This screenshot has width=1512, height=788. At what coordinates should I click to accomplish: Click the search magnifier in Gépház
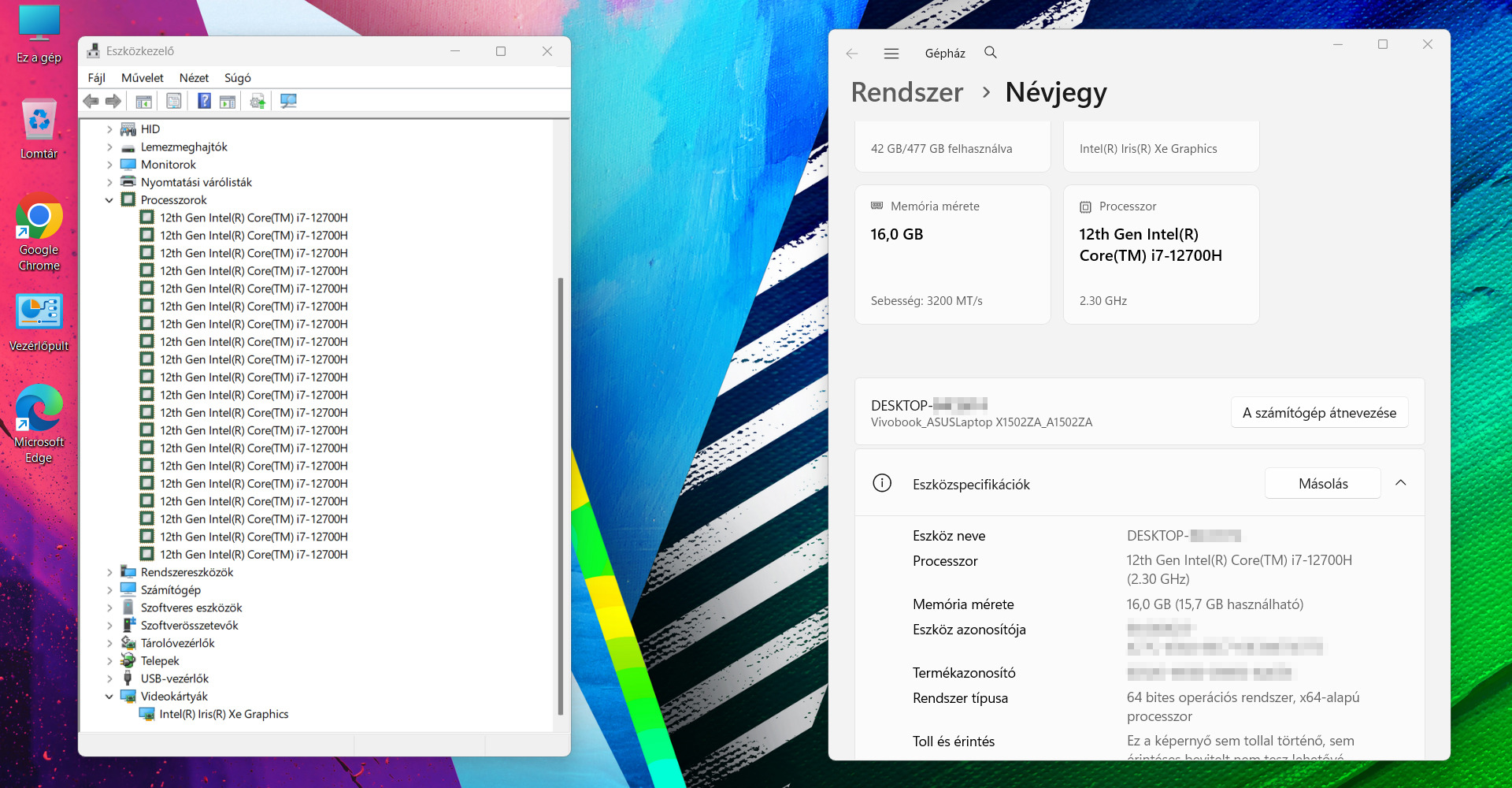pyautogui.click(x=991, y=53)
